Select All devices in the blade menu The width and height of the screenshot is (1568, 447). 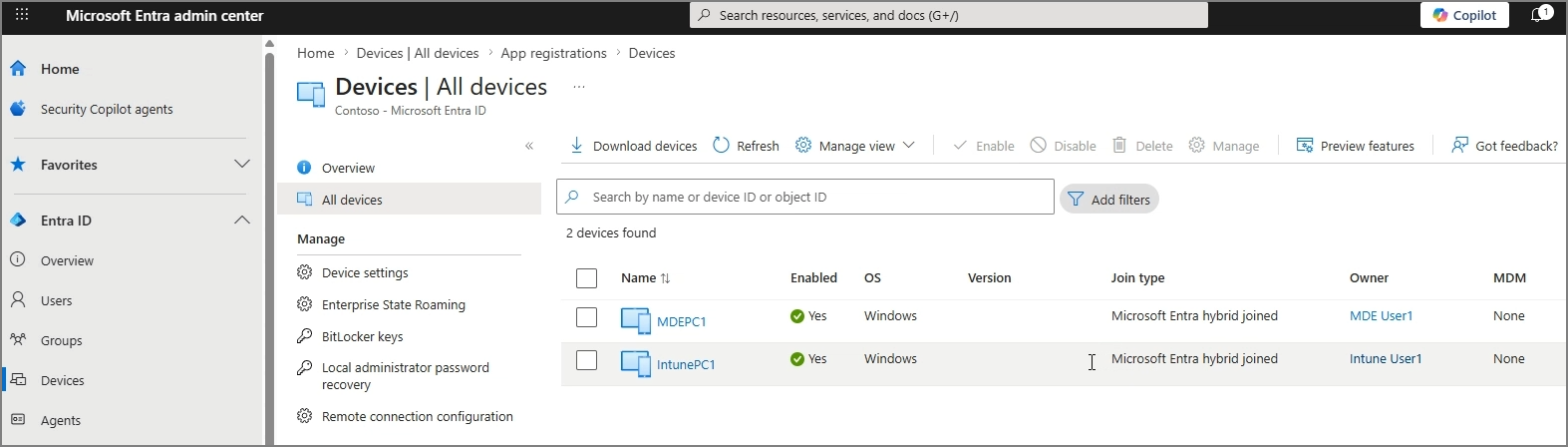(x=409, y=200)
